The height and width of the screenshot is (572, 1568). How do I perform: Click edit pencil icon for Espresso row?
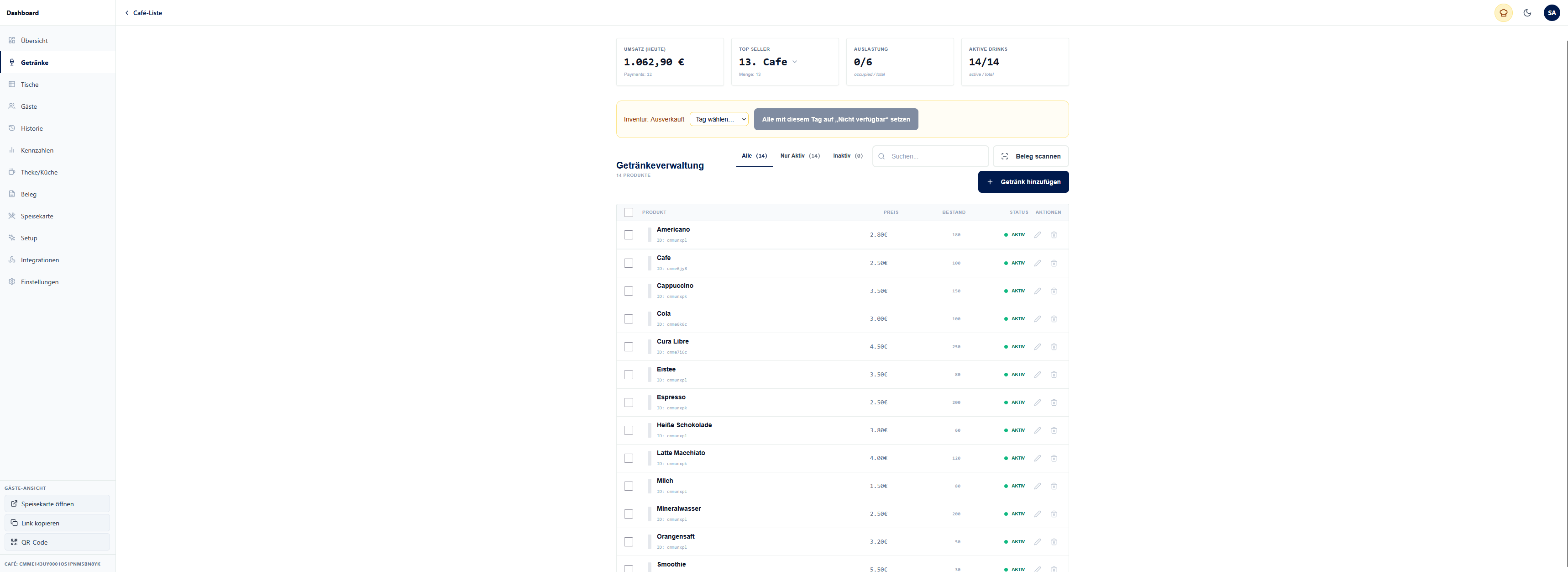tap(1037, 403)
